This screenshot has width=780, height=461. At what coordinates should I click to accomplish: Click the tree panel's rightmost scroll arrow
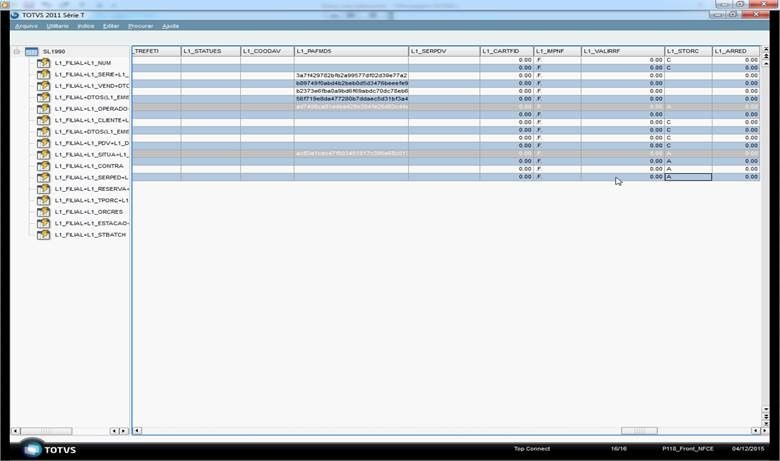tap(124, 431)
